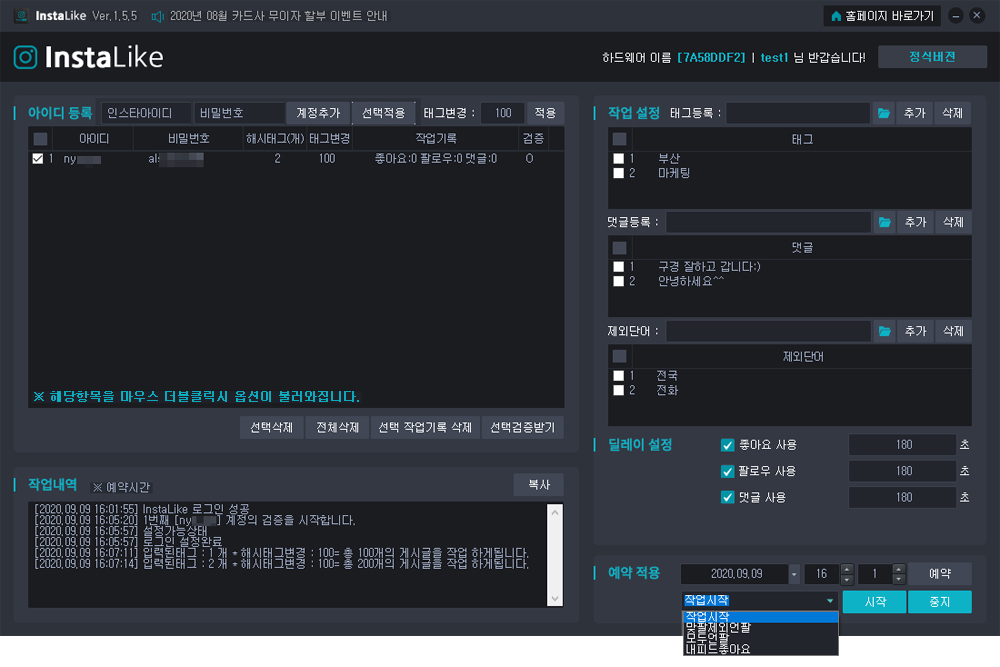This screenshot has width=1000, height=667.
Task: Click the speaker announcement icon in title bar
Action: pos(157,16)
